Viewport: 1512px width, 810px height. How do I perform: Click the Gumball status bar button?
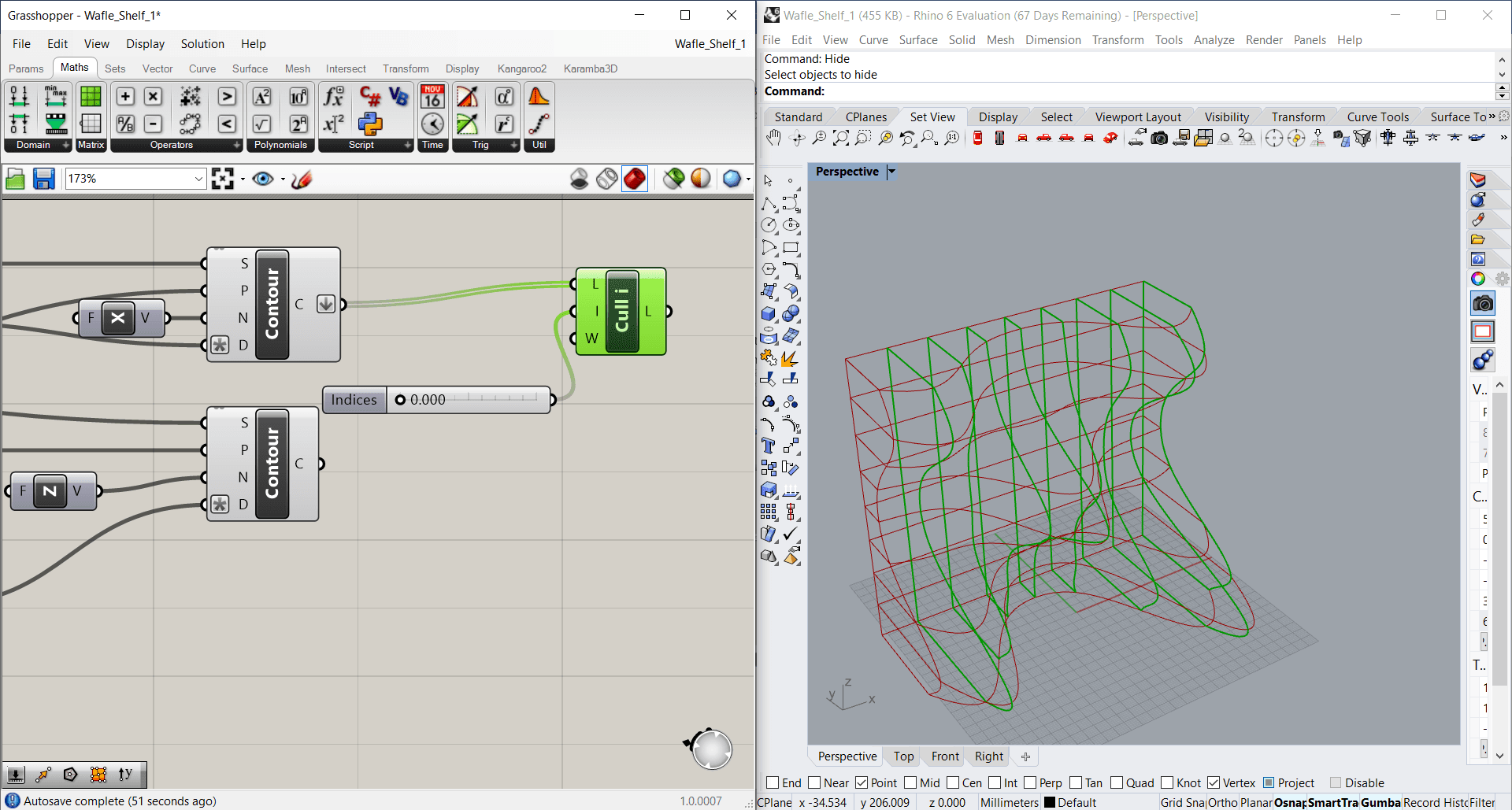coord(1380,802)
